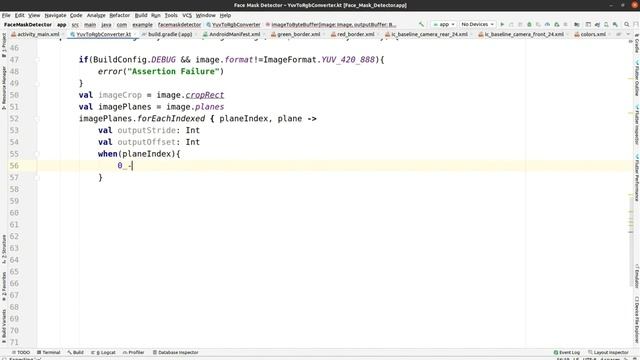Open the TODO tool window
The width and height of the screenshot is (640, 360).
(21, 352)
